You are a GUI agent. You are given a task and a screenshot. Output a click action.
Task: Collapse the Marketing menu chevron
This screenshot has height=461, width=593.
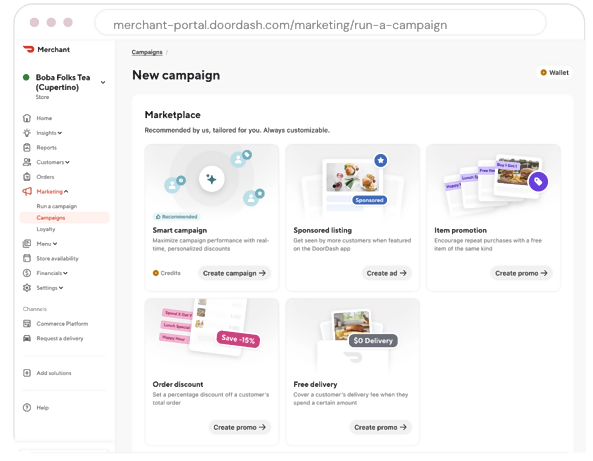coord(66,192)
